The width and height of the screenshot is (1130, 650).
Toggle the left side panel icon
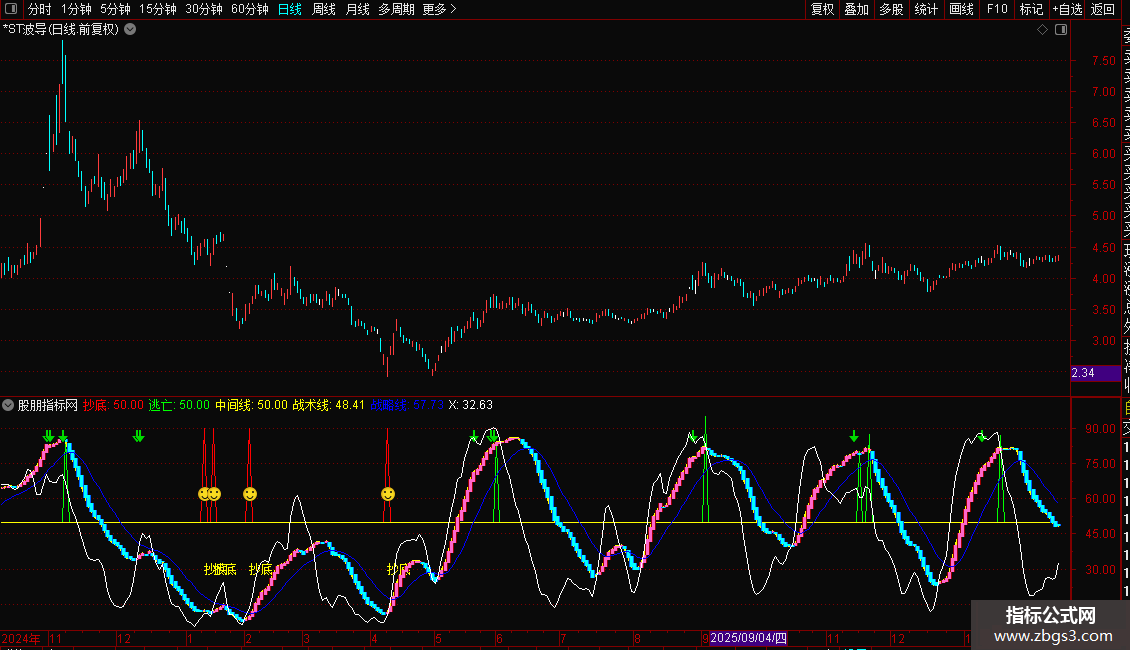(11, 9)
